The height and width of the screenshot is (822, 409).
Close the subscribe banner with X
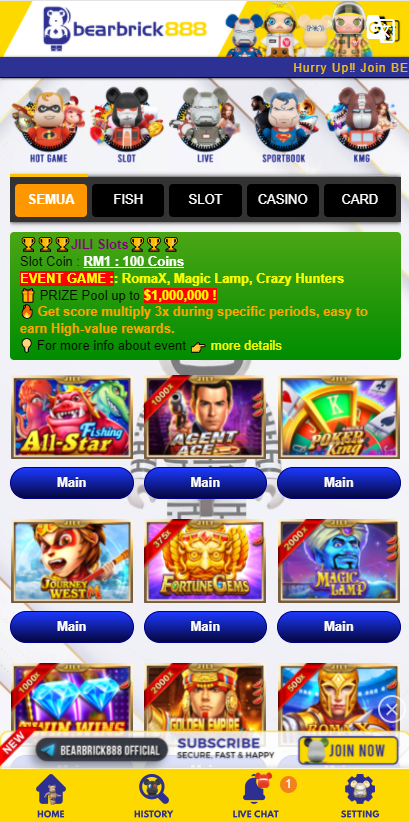[x=391, y=710]
